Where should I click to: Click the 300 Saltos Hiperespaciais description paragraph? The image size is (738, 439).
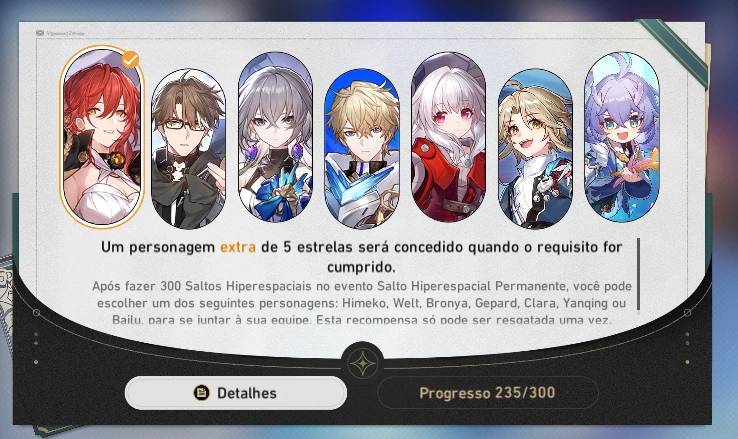361,303
